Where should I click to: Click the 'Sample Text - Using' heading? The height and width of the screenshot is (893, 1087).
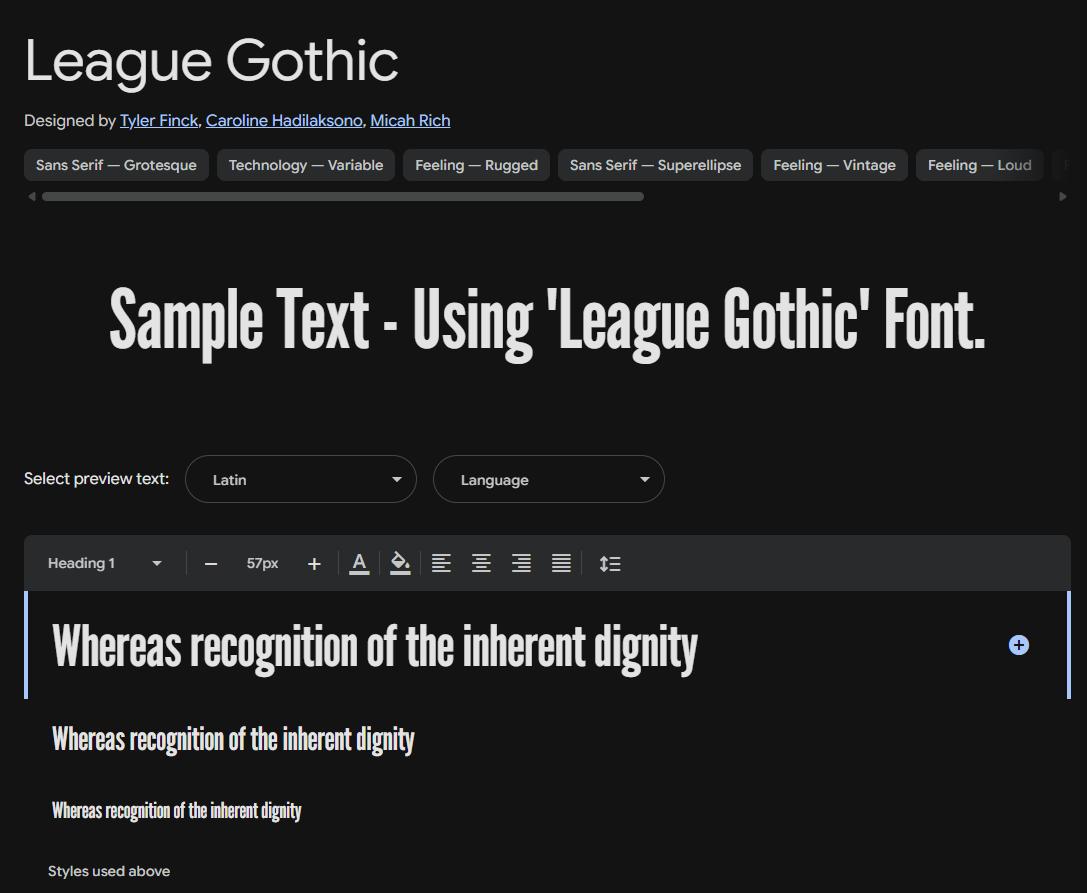[547, 323]
